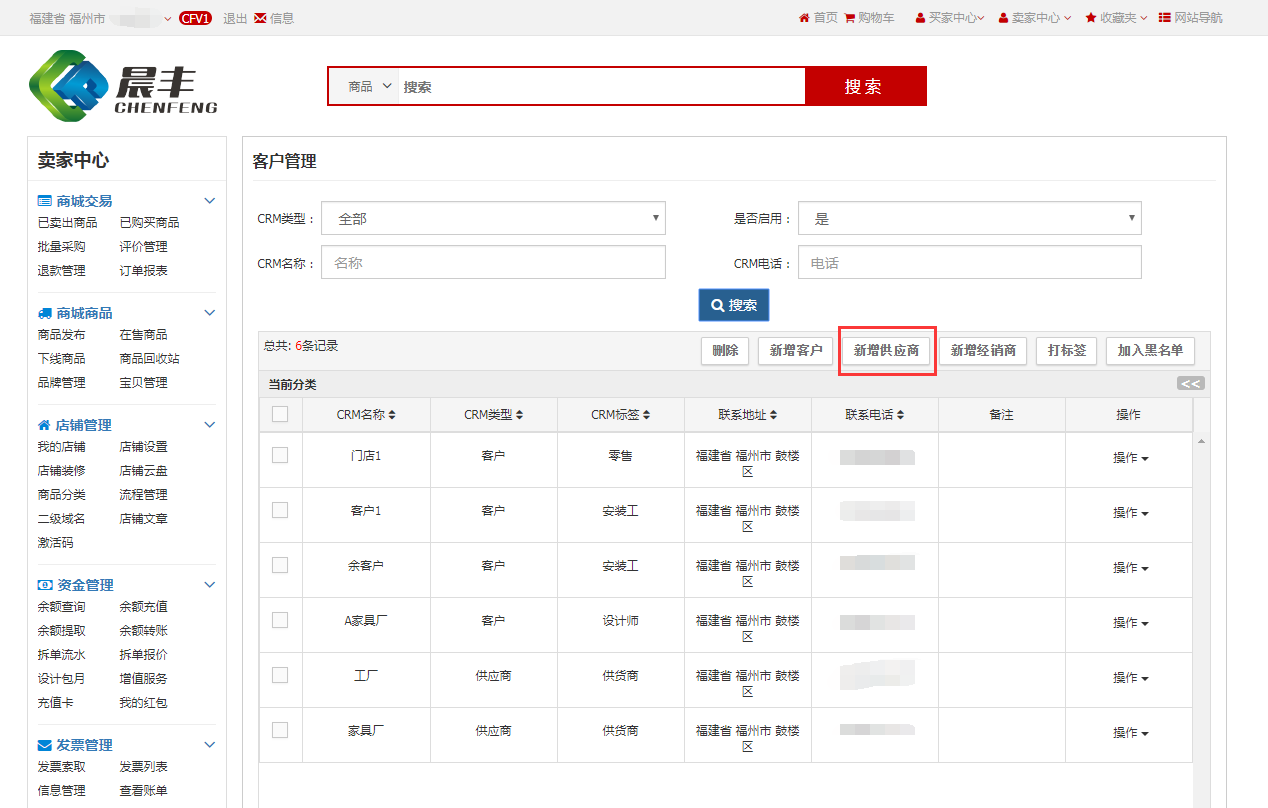Click the envelope 信息 message icon

[x=261, y=18]
